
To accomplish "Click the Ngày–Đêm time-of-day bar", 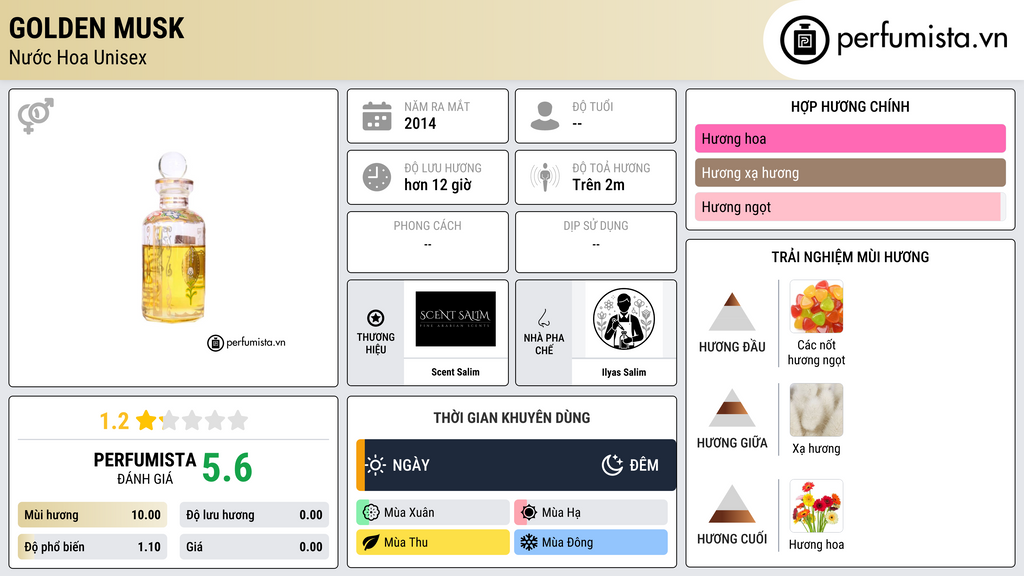I will (516, 465).
